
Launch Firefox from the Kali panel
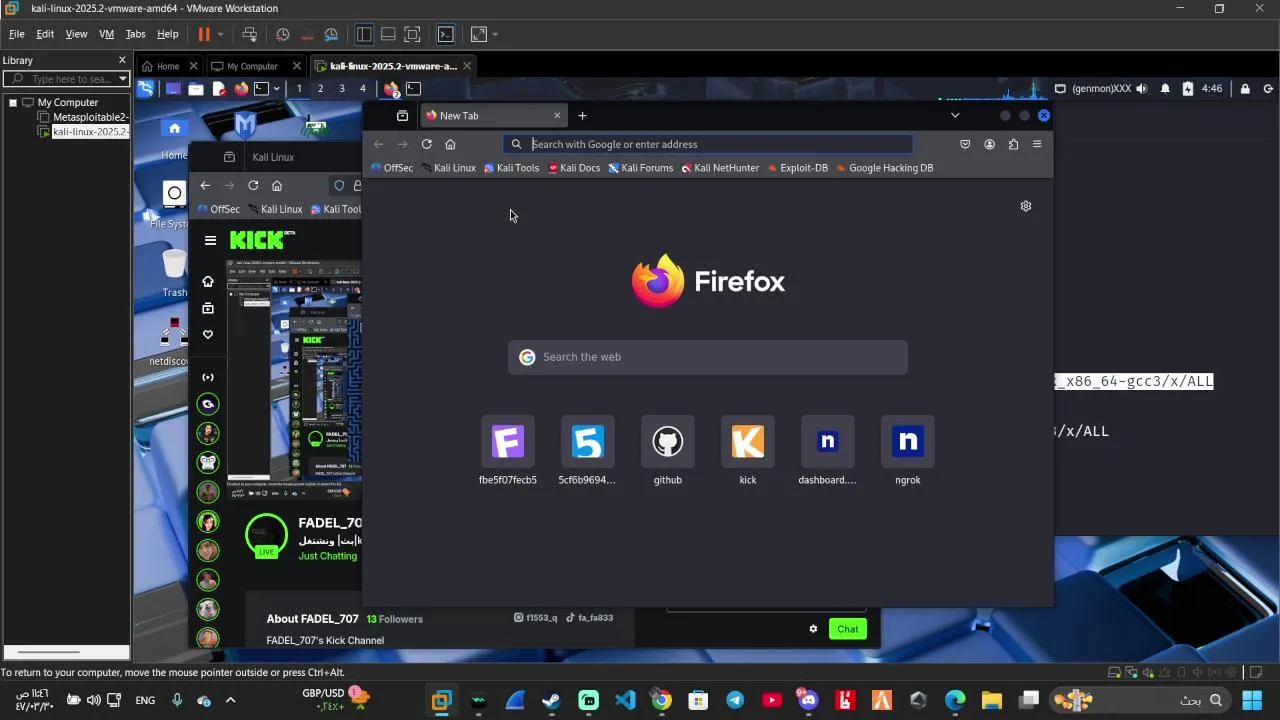pos(241,88)
